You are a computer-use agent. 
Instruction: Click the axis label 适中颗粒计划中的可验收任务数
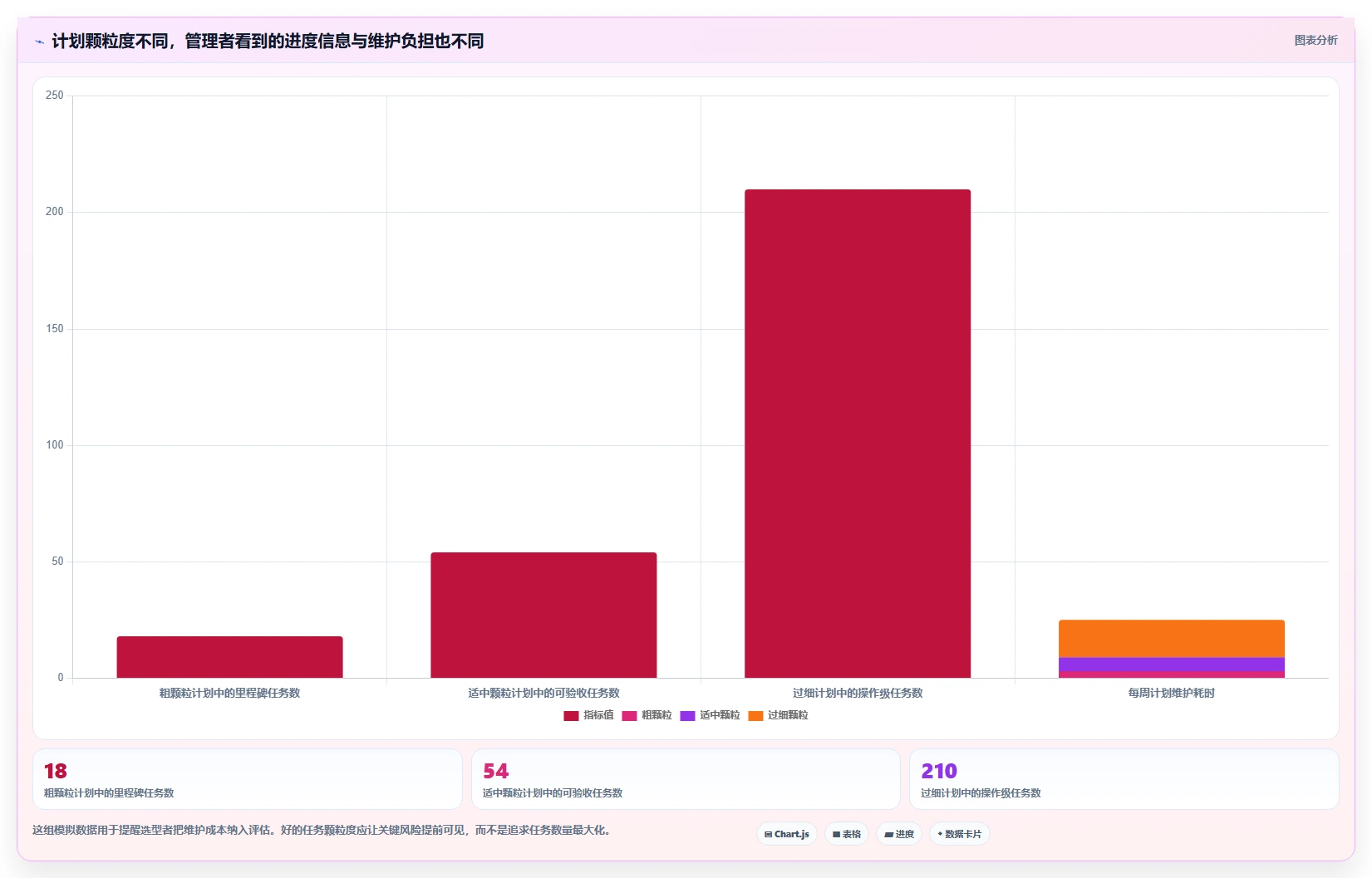pos(543,693)
